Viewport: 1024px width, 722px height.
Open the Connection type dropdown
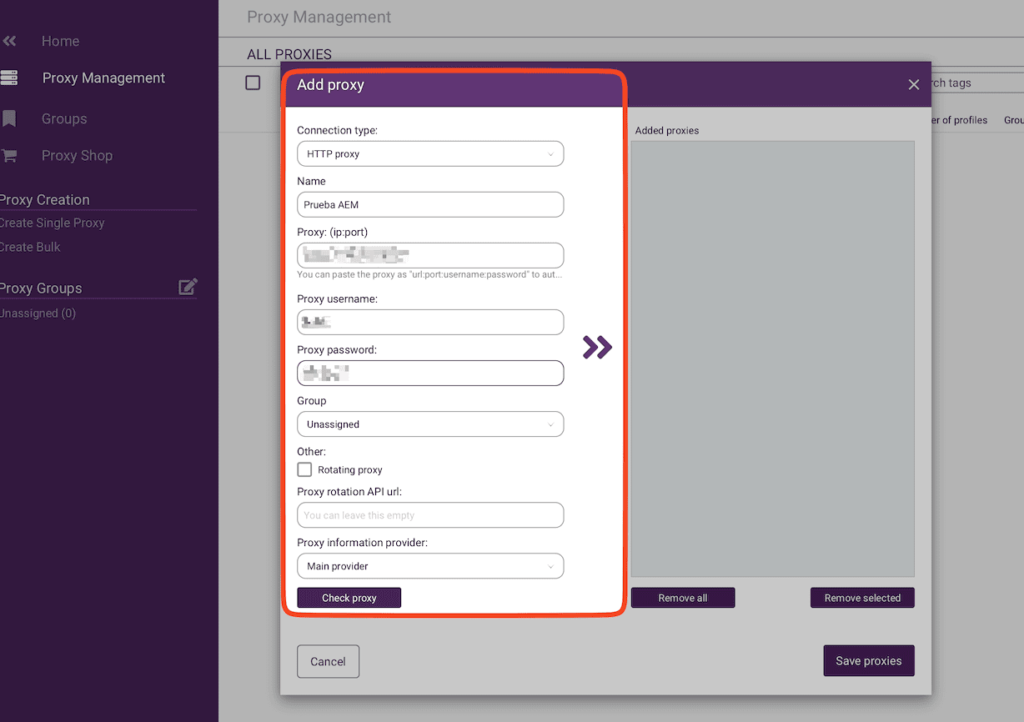pyautogui.click(x=430, y=153)
